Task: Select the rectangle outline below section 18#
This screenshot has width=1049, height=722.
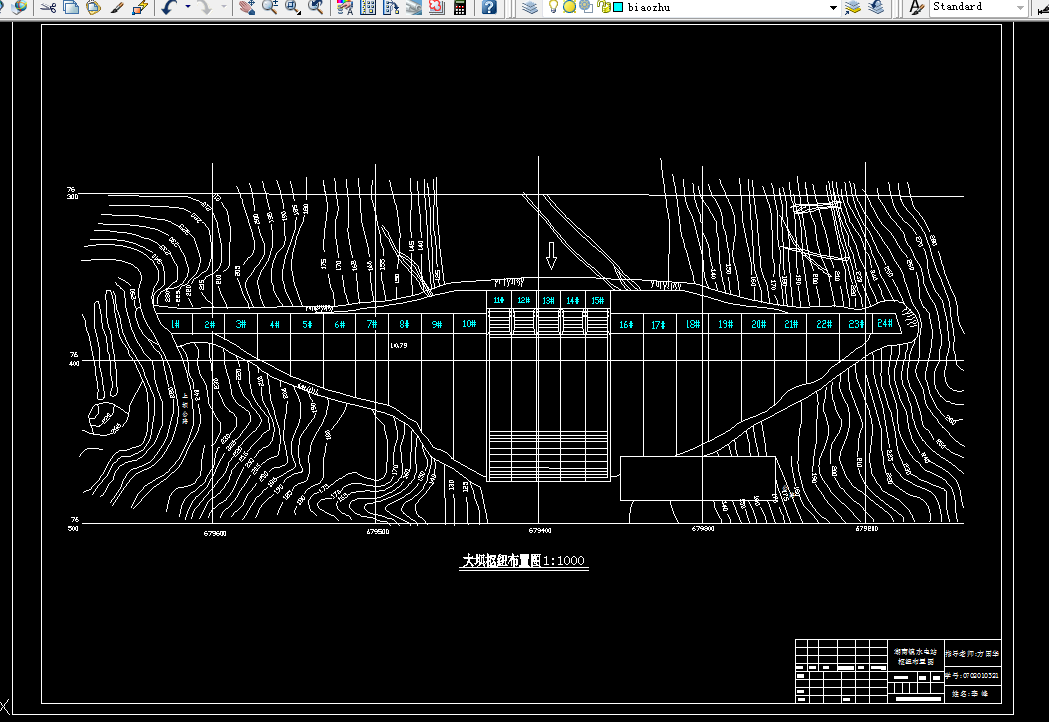Action: (x=698, y=478)
